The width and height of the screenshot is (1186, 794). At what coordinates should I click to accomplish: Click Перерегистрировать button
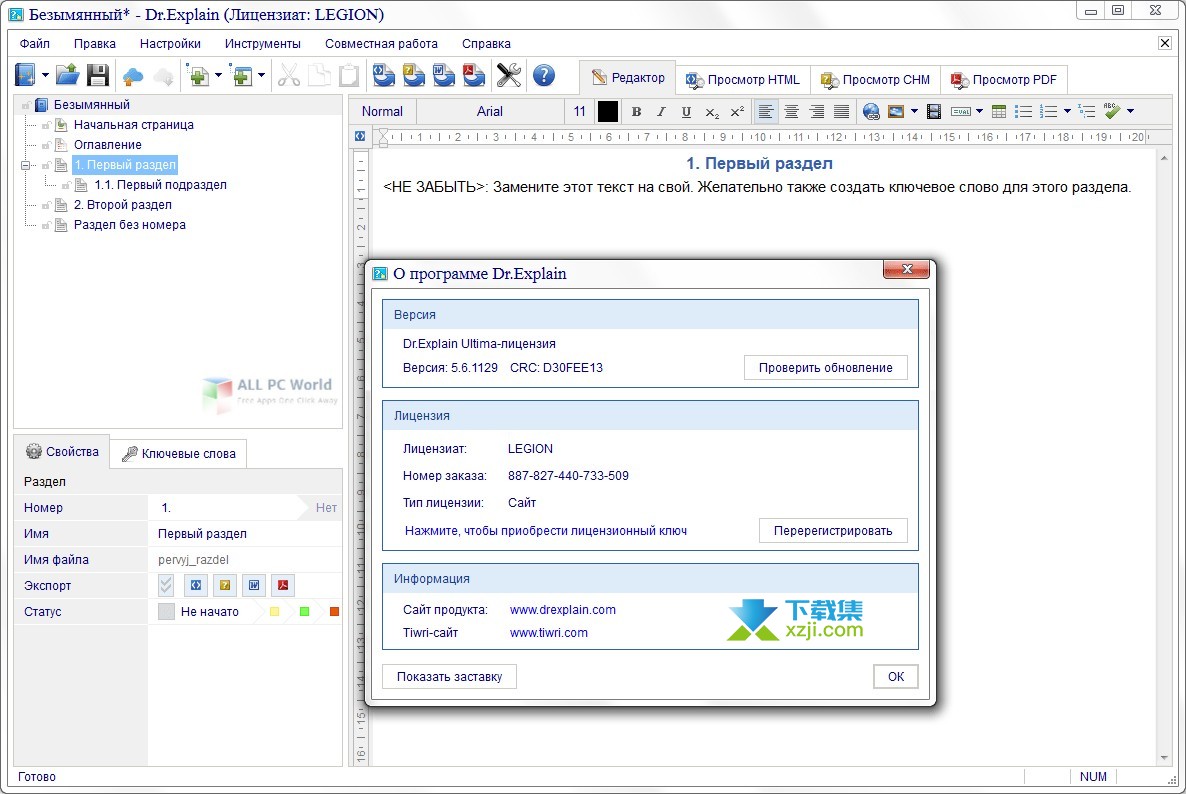(x=833, y=531)
